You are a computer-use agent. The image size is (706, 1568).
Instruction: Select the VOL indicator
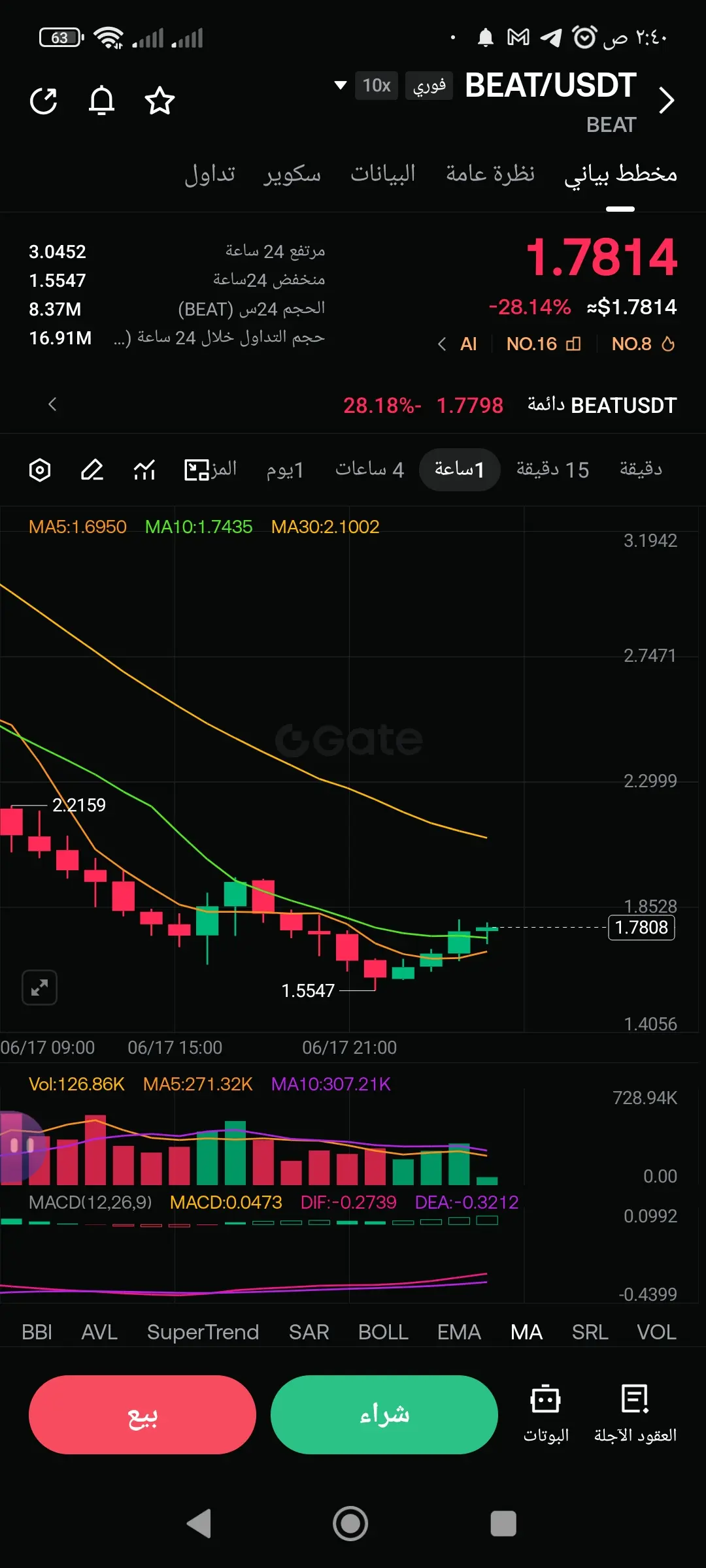click(x=656, y=1332)
